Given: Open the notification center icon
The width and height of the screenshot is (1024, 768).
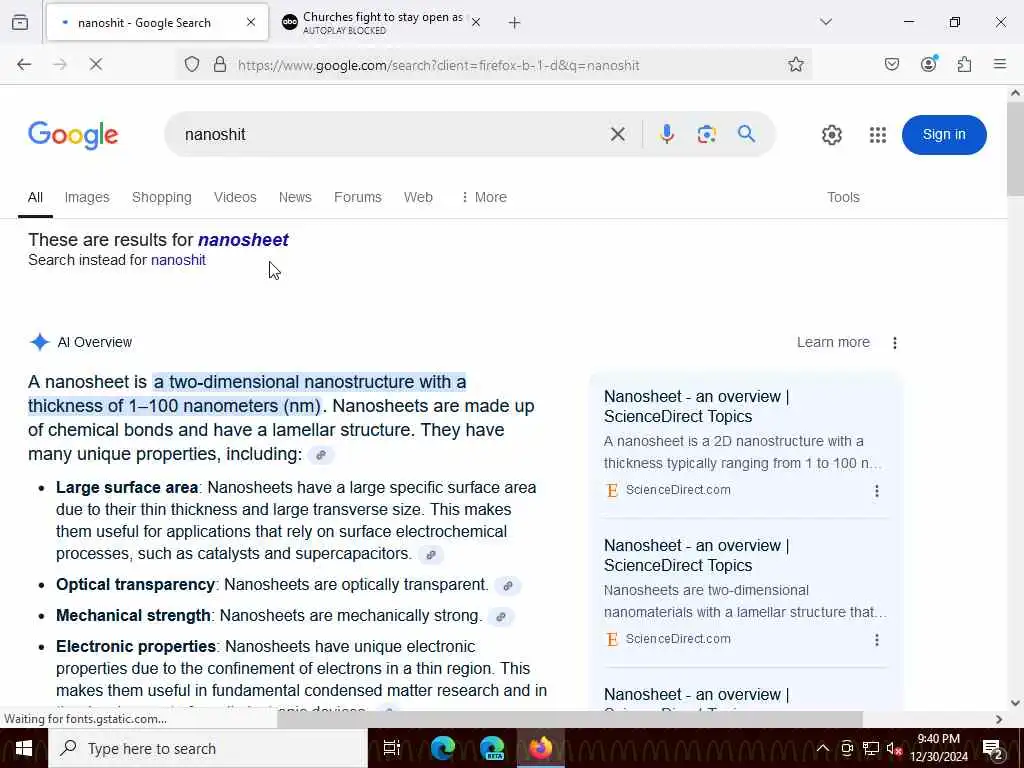Looking at the screenshot, I should click(x=993, y=748).
